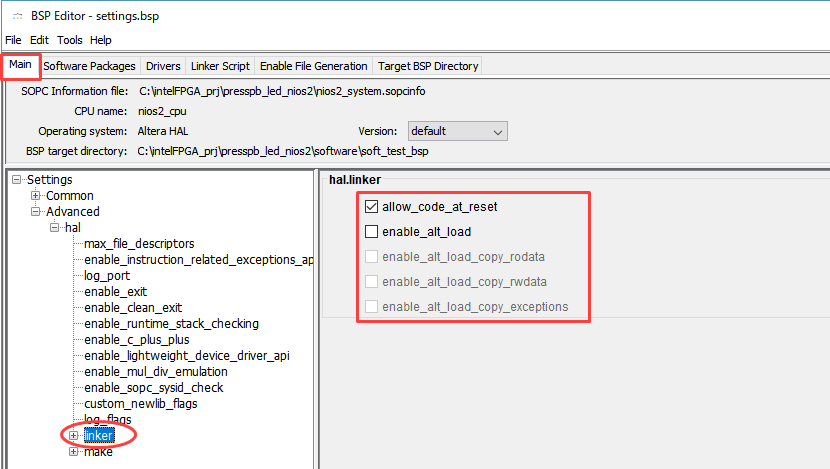
Task: Enable the enable_alt_load checkbox
Action: 372,231
